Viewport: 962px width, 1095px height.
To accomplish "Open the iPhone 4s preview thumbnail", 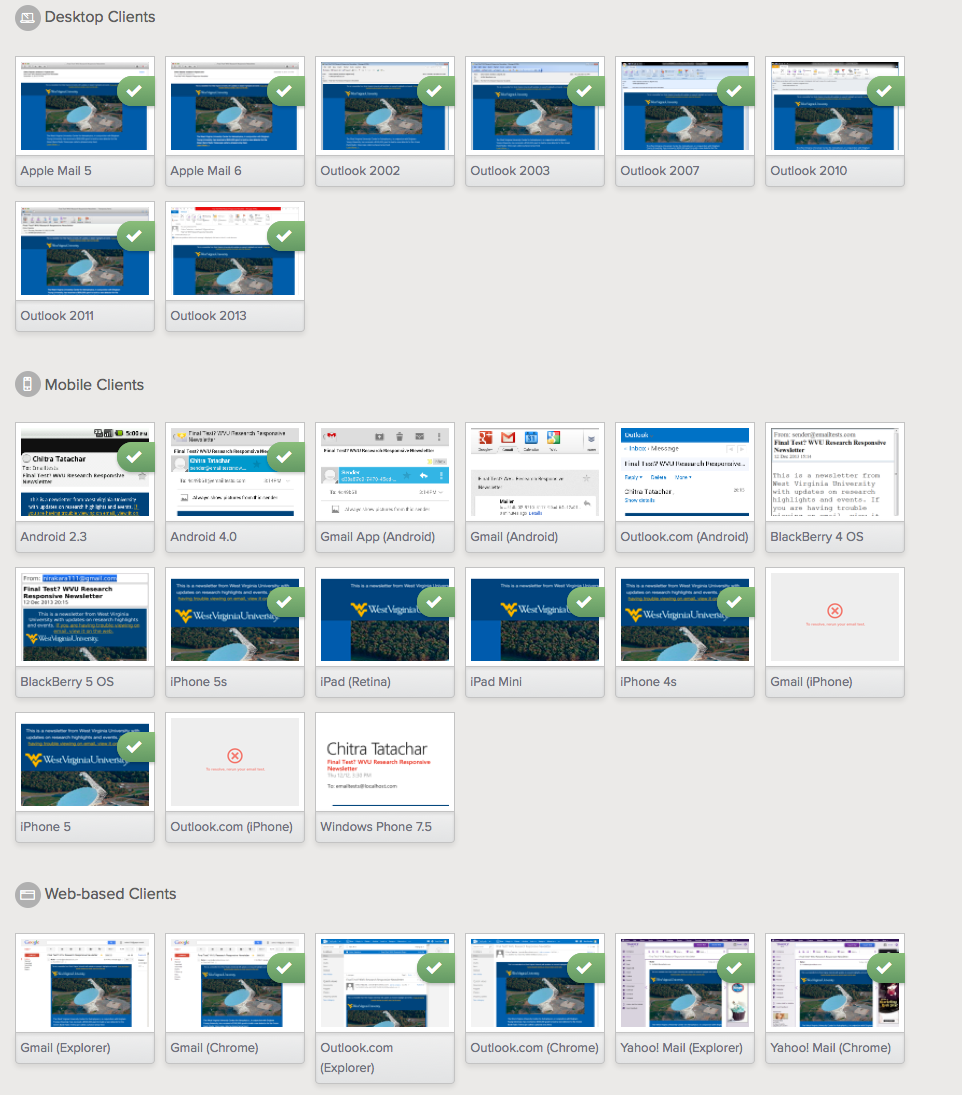I will [x=685, y=617].
